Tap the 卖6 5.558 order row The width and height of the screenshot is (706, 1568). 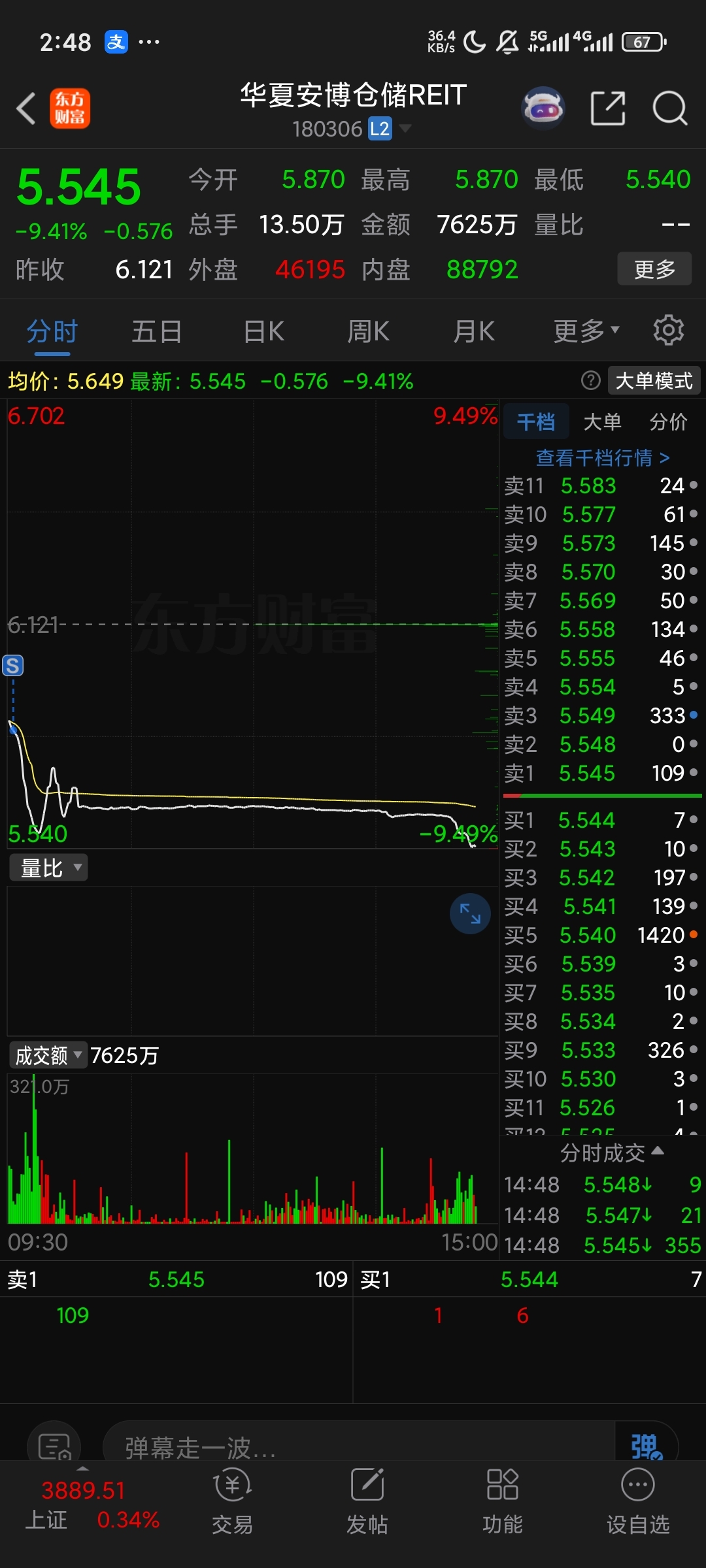(x=601, y=629)
